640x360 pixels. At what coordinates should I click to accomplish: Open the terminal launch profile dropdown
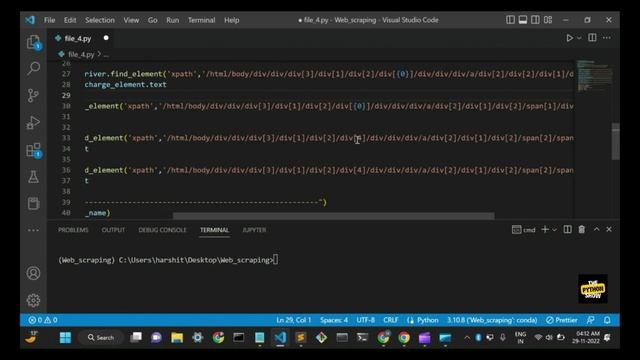[554, 230]
